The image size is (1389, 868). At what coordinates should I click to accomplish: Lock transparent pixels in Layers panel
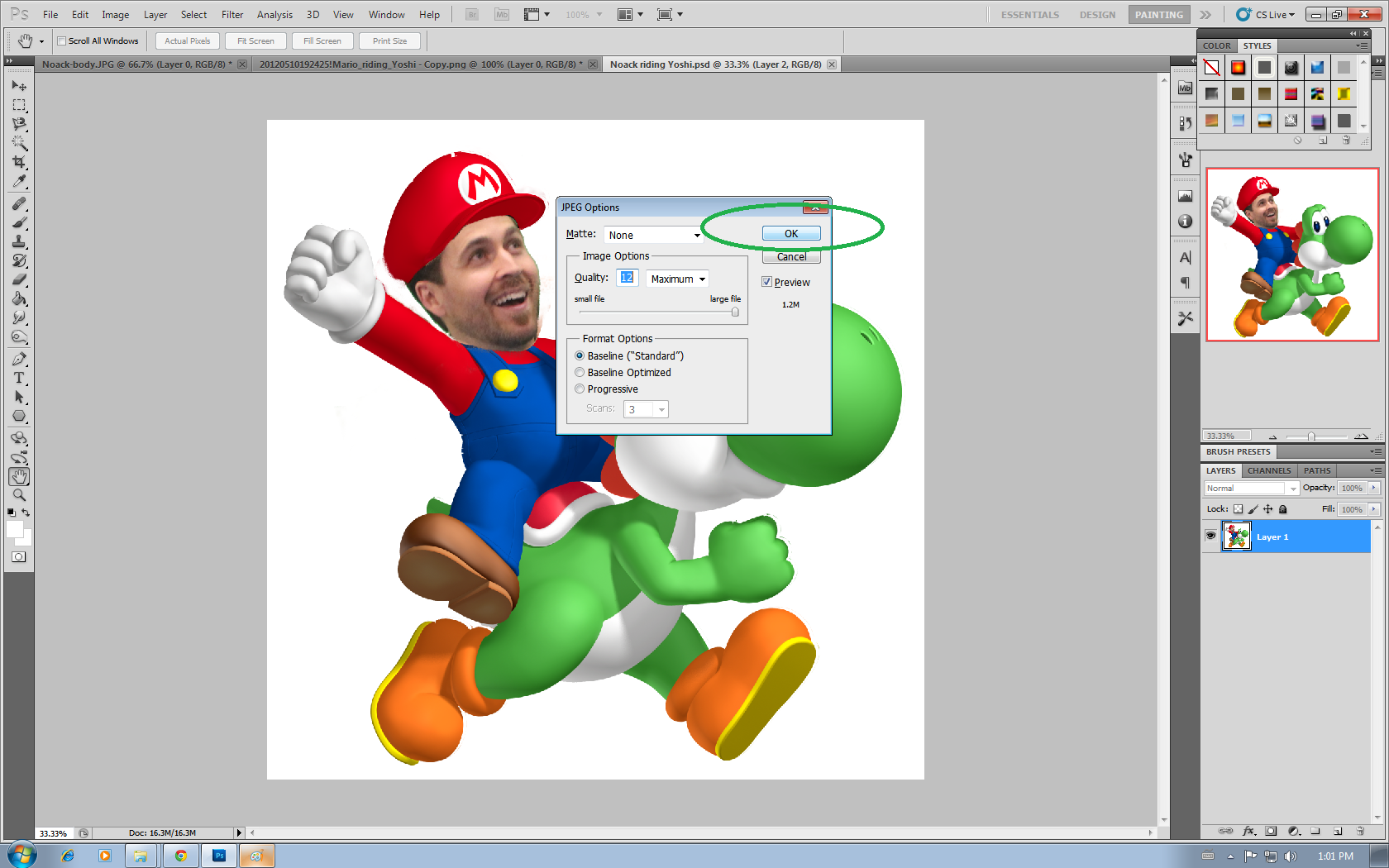pyautogui.click(x=1238, y=509)
